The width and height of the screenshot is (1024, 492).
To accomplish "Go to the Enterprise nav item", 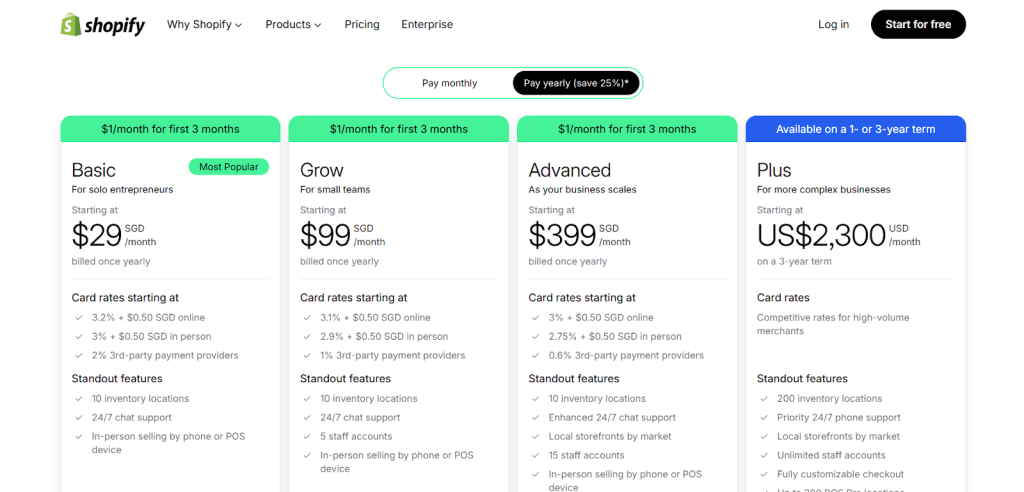I will tap(427, 25).
